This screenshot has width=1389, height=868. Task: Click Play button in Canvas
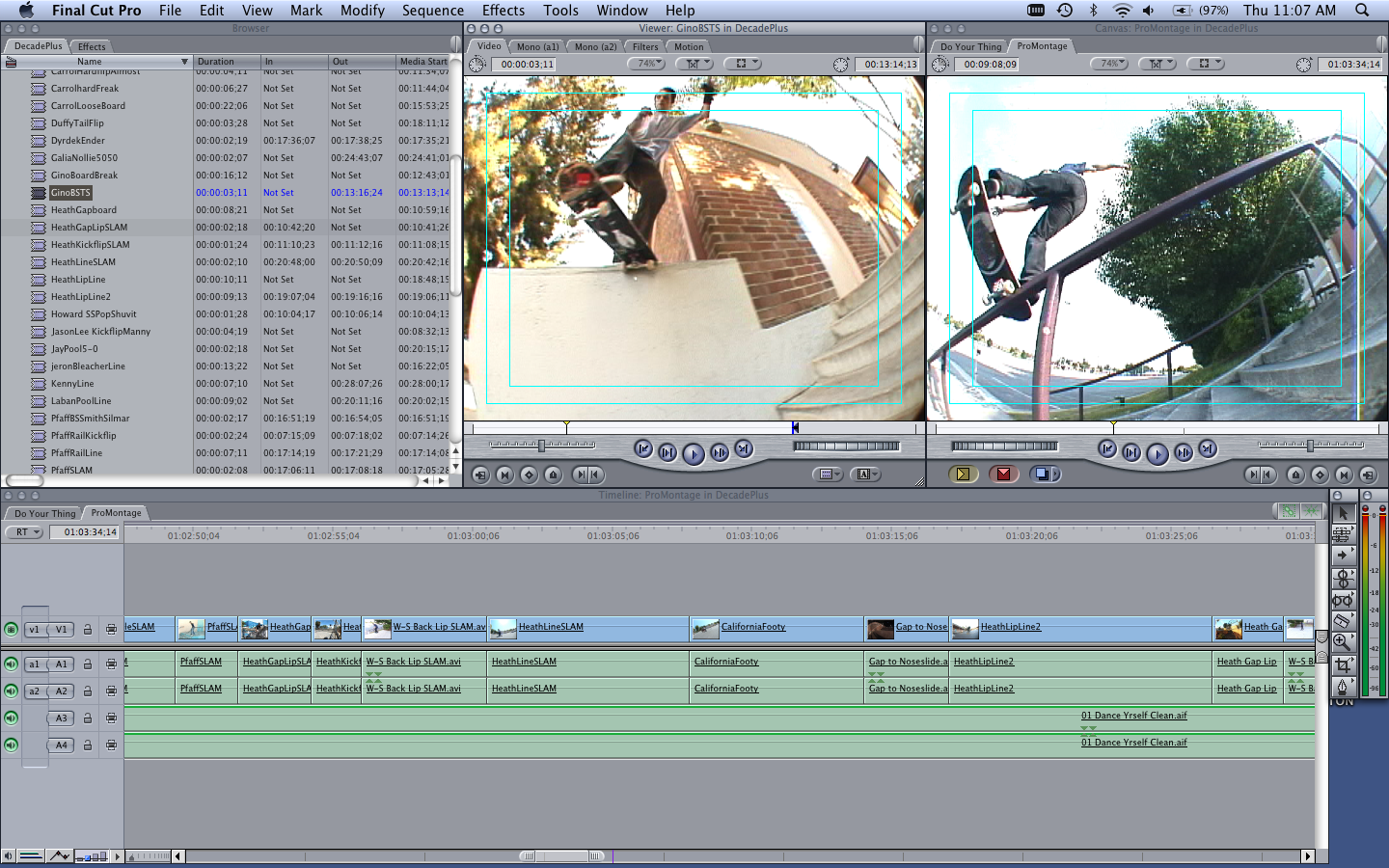[x=1157, y=453]
